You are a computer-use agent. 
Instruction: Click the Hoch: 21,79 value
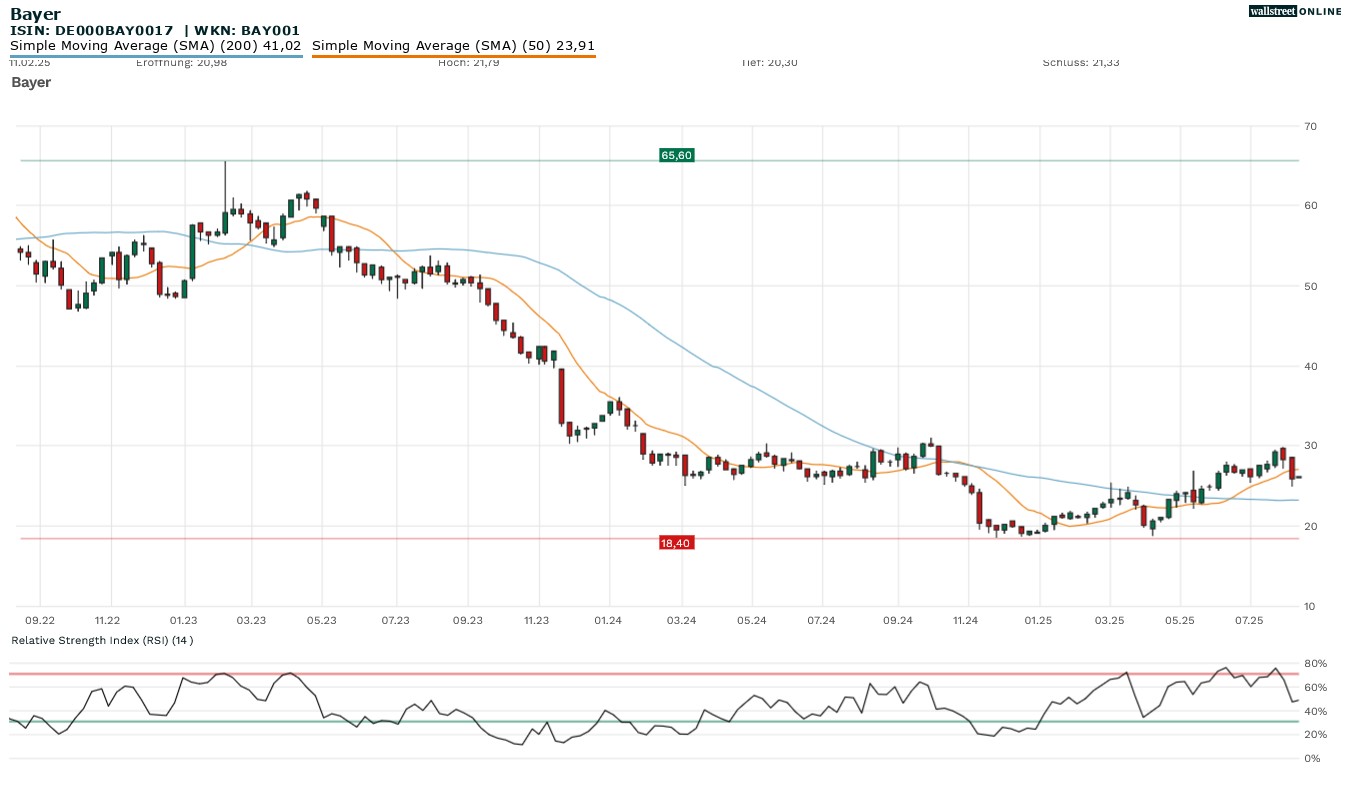[x=469, y=62]
